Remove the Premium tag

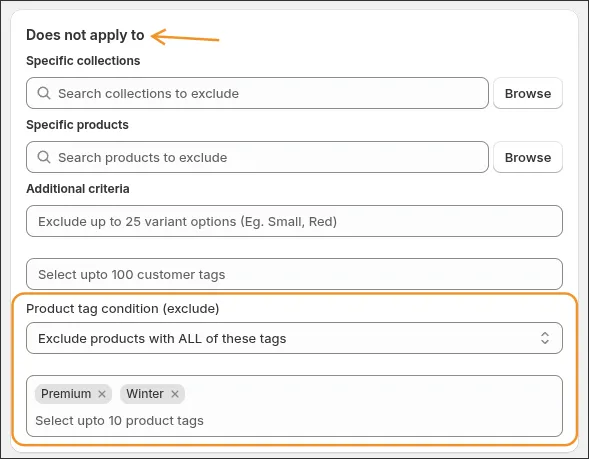(102, 394)
